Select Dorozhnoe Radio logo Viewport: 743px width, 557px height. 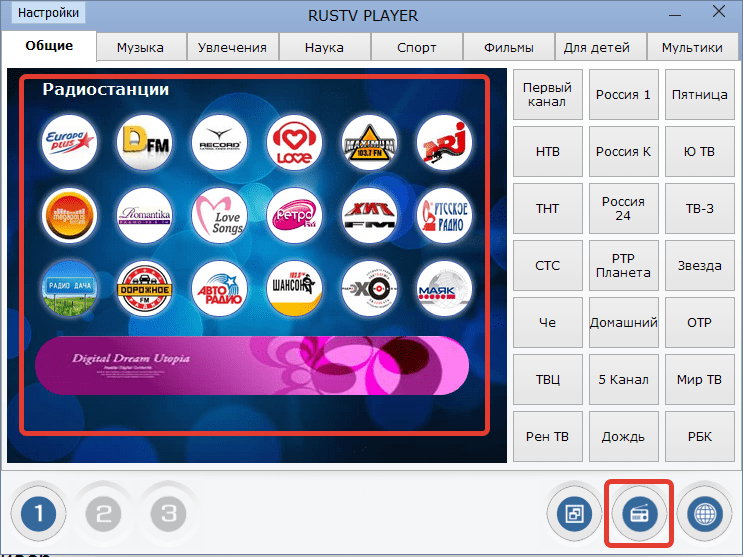(x=145, y=288)
